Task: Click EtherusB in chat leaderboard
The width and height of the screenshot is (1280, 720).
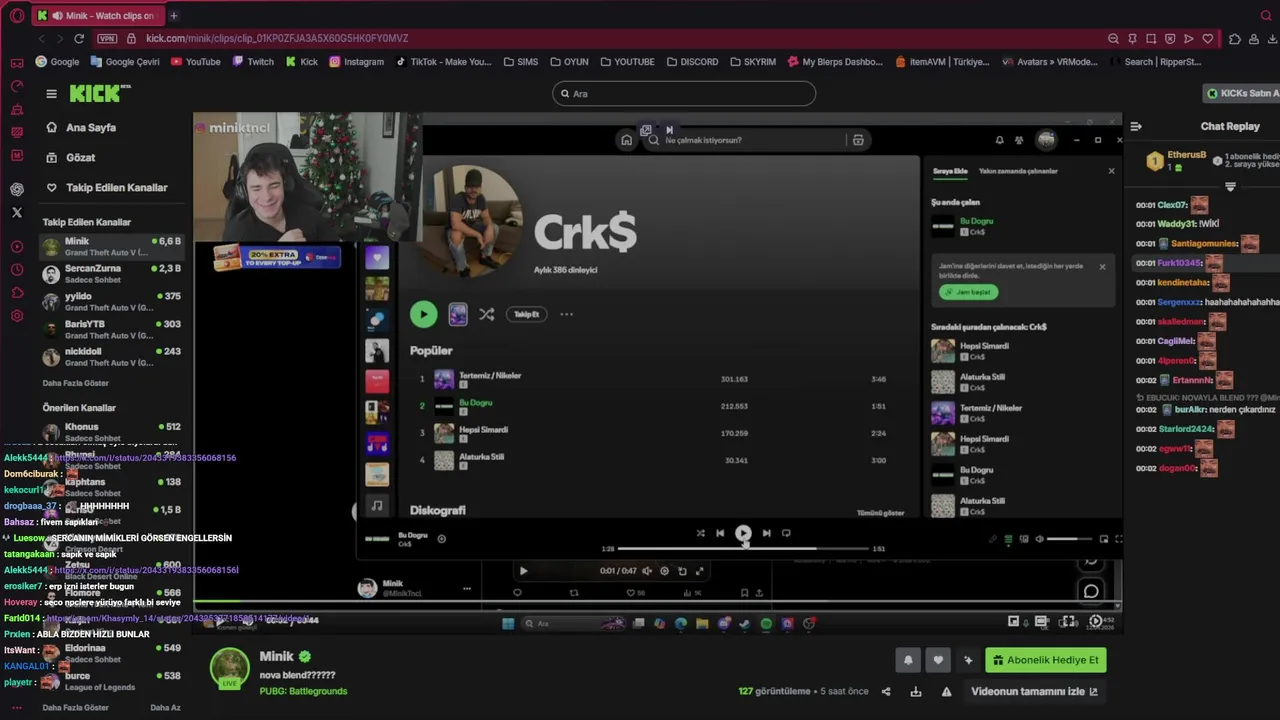Action: click(x=1187, y=156)
